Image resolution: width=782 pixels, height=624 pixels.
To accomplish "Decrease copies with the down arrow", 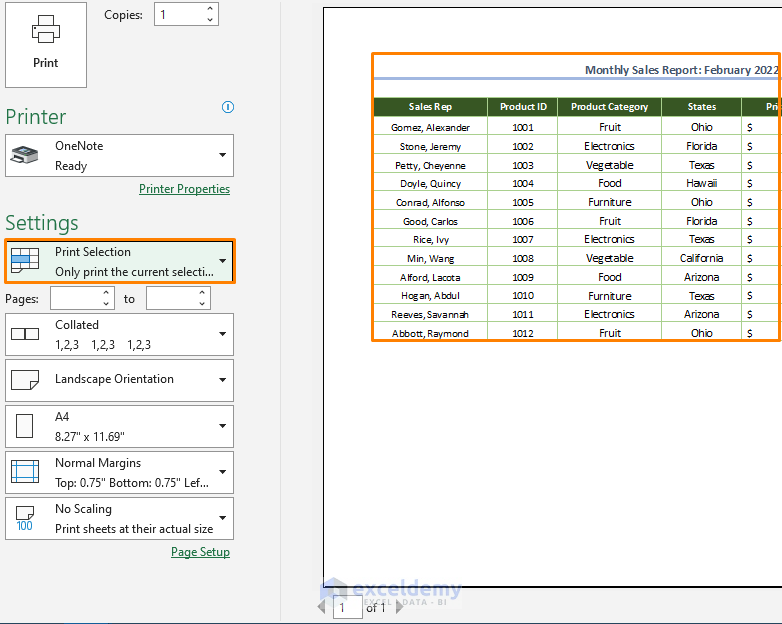I will 210,20.
